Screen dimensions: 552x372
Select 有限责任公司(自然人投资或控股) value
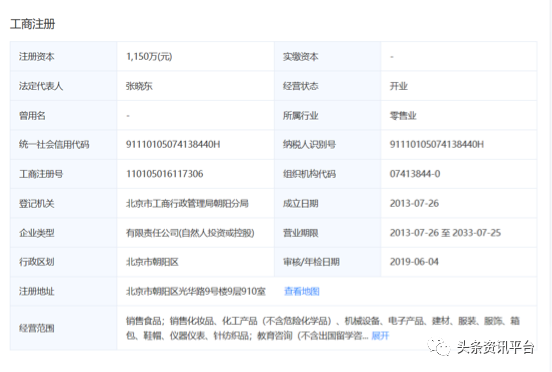point(190,233)
